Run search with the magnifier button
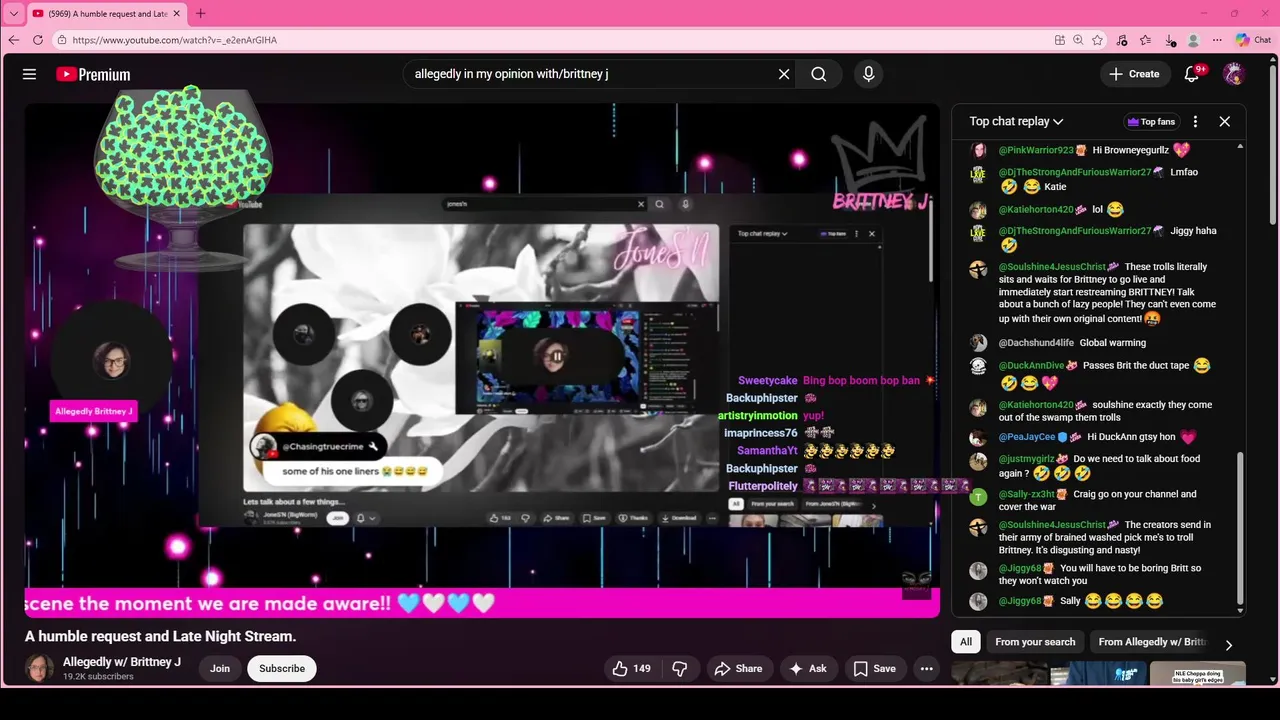 pyautogui.click(x=819, y=74)
